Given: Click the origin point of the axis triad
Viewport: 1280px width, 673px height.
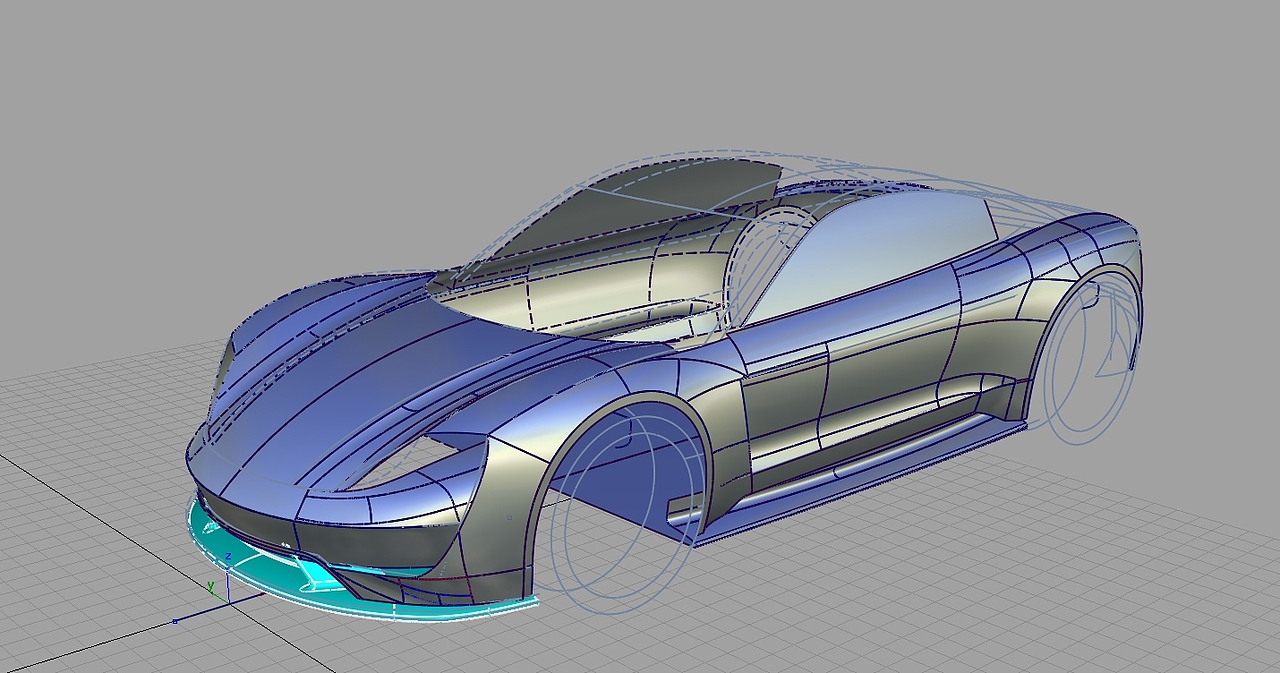Looking at the screenshot, I should (229, 603).
